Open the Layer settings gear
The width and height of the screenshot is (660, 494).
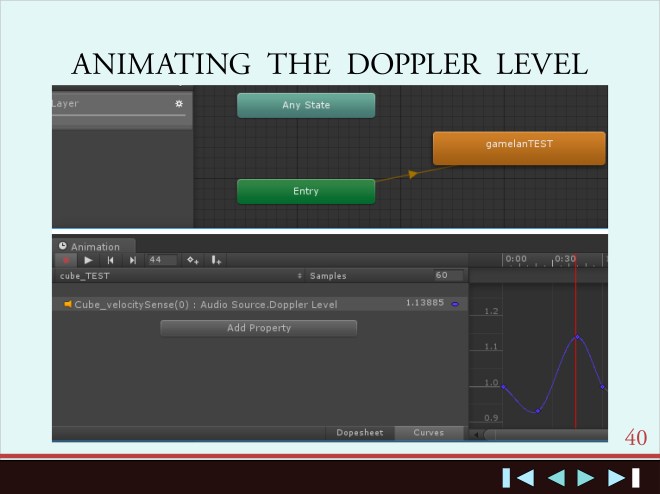179,103
